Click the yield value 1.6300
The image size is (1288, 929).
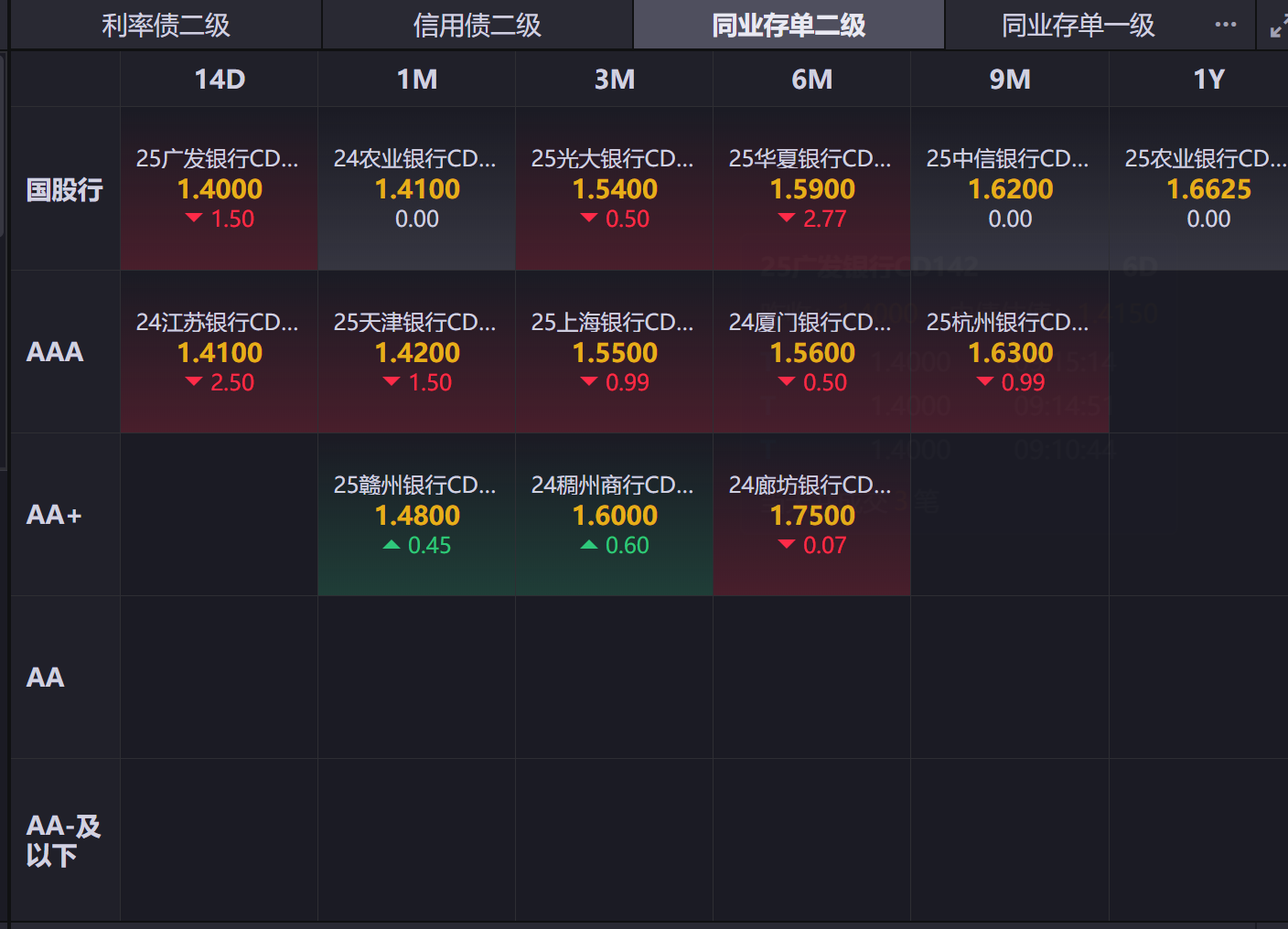1011,353
